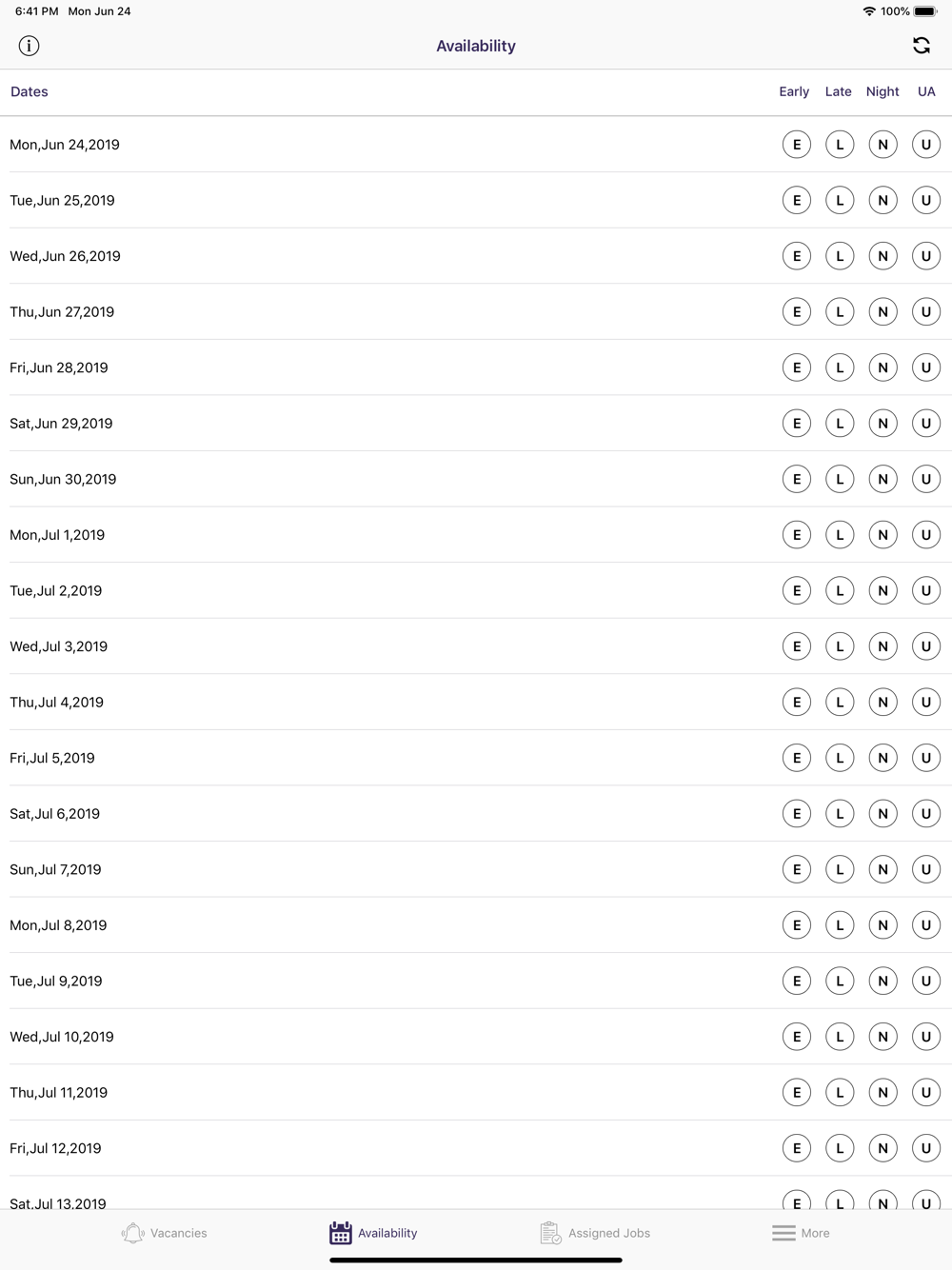Click the UA column header
The image size is (952, 1270).
(x=926, y=92)
